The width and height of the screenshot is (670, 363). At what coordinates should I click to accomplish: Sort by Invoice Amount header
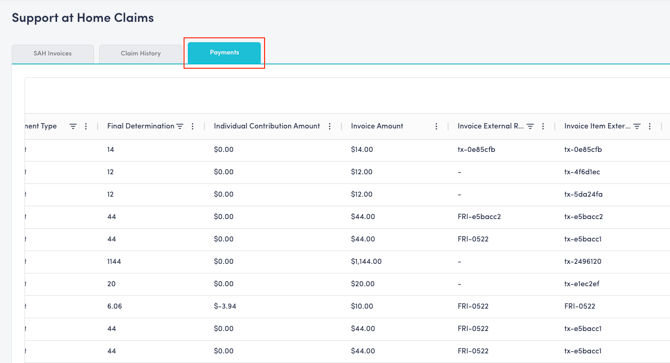[x=377, y=126]
